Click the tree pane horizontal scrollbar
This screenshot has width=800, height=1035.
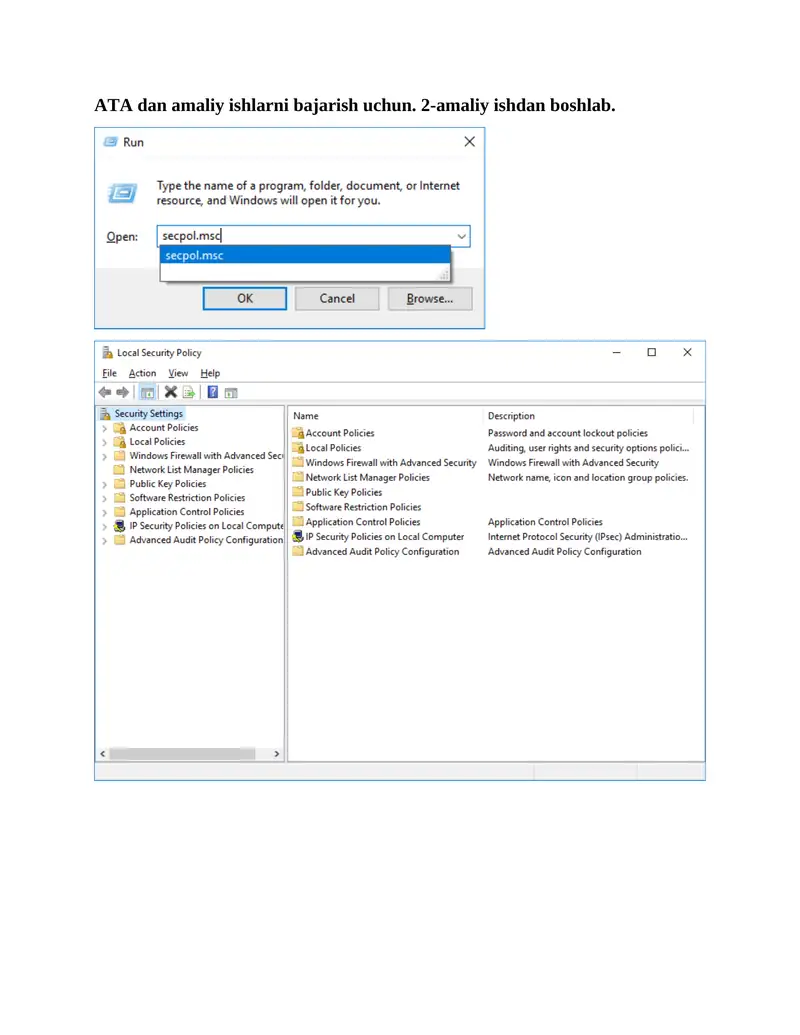tap(180, 753)
